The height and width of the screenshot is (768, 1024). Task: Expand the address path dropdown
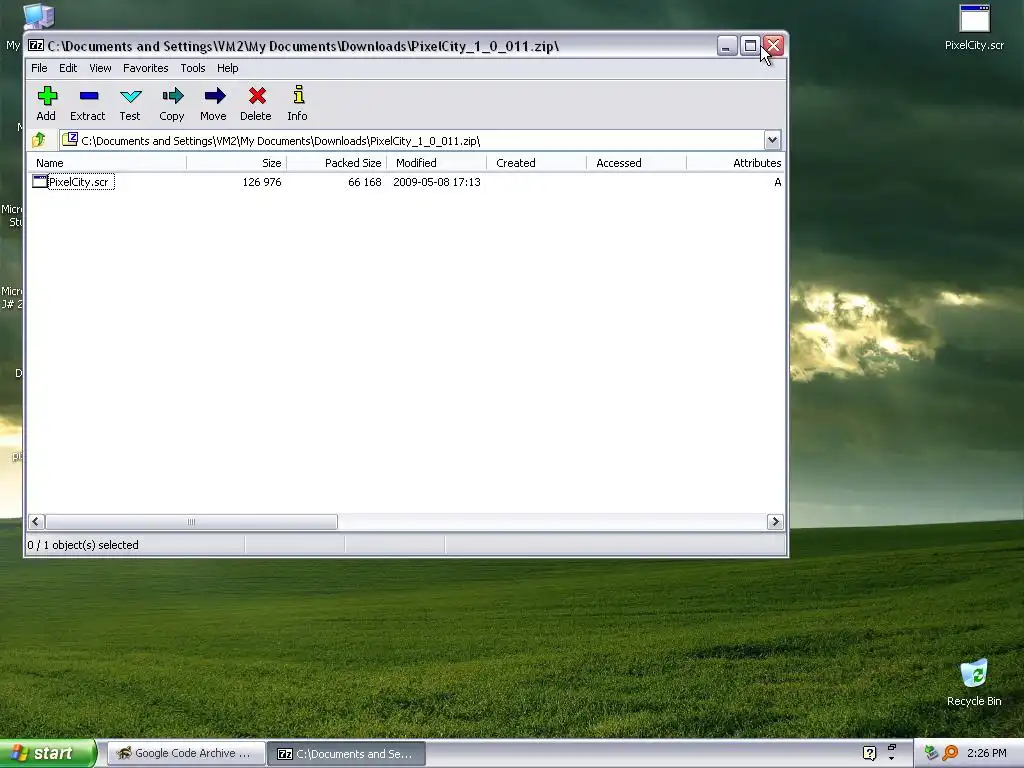click(x=772, y=140)
